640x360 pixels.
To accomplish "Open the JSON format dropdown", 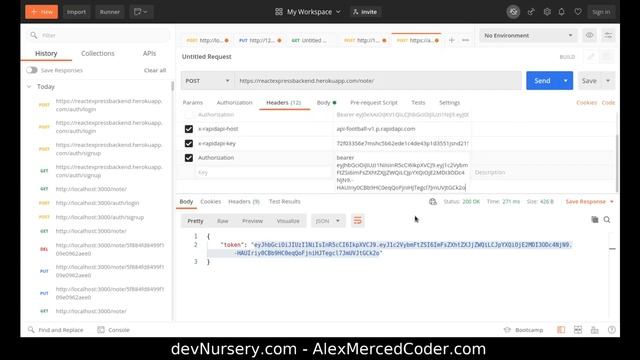I will pos(328,221).
